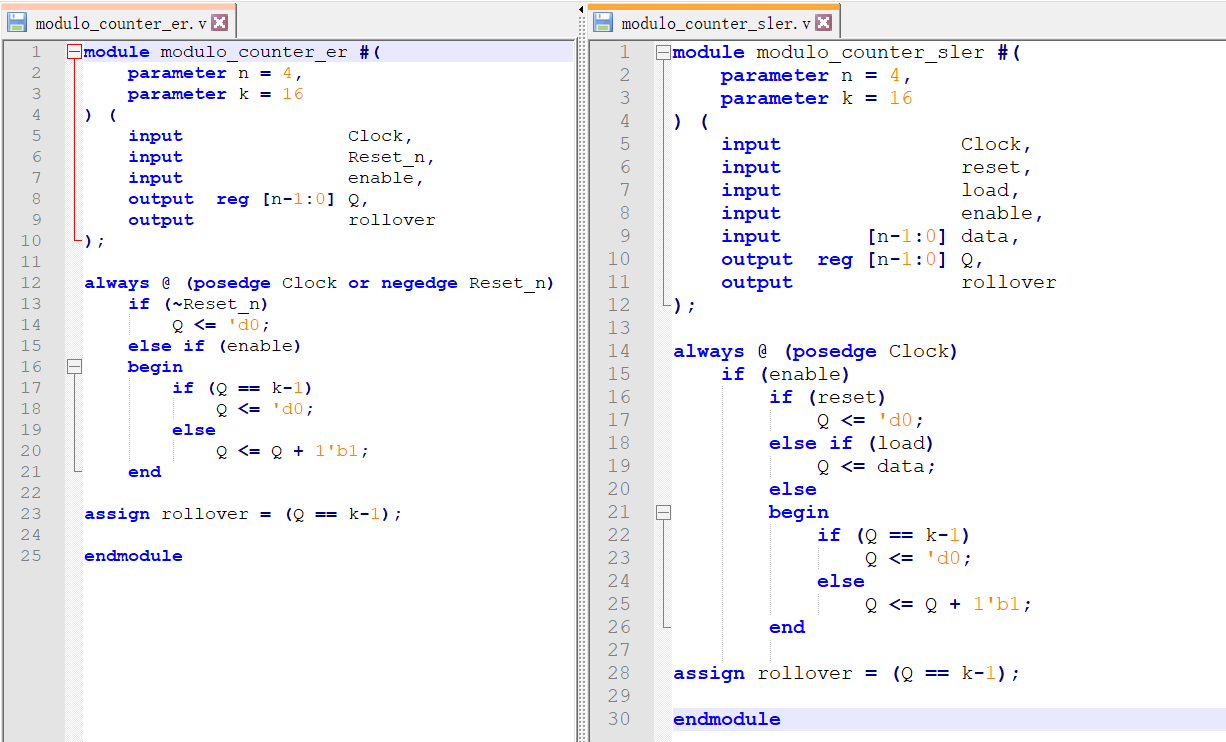Click the left arrow marker atop the pane splitter
Image resolution: width=1226 pixels, height=742 pixels.
pyautogui.click(x=581, y=8)
